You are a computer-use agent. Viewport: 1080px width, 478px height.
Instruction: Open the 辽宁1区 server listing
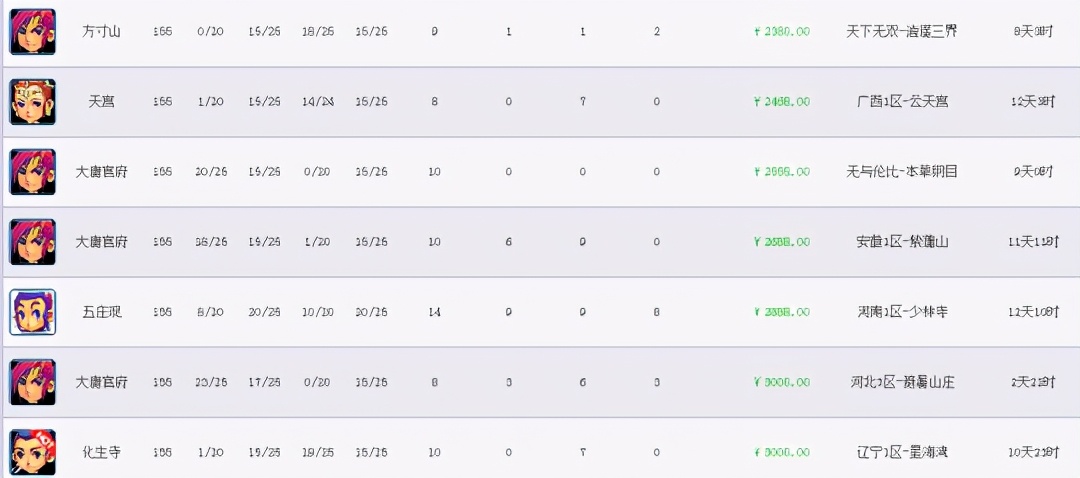(901, 452)
